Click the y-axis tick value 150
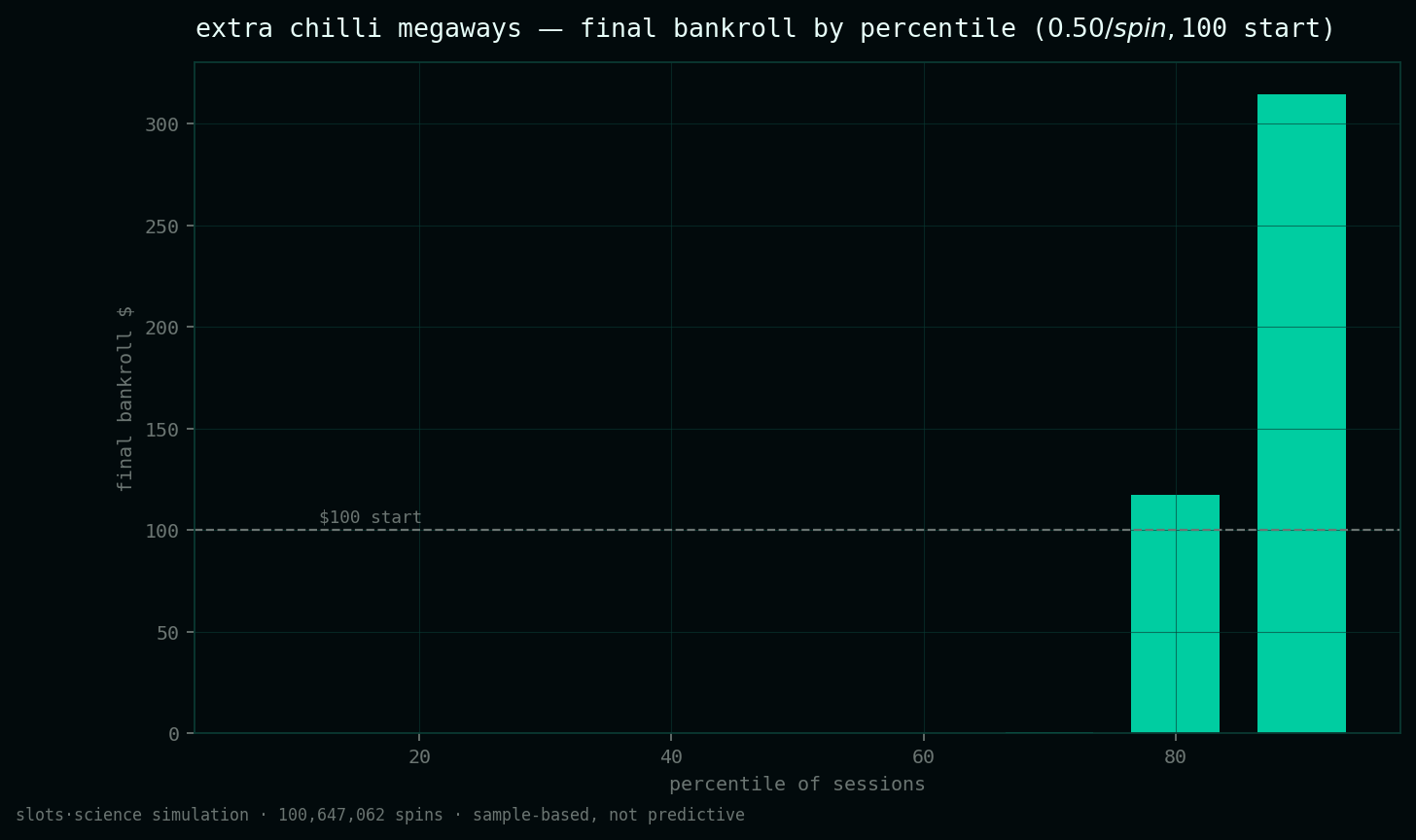 [163, 430]
